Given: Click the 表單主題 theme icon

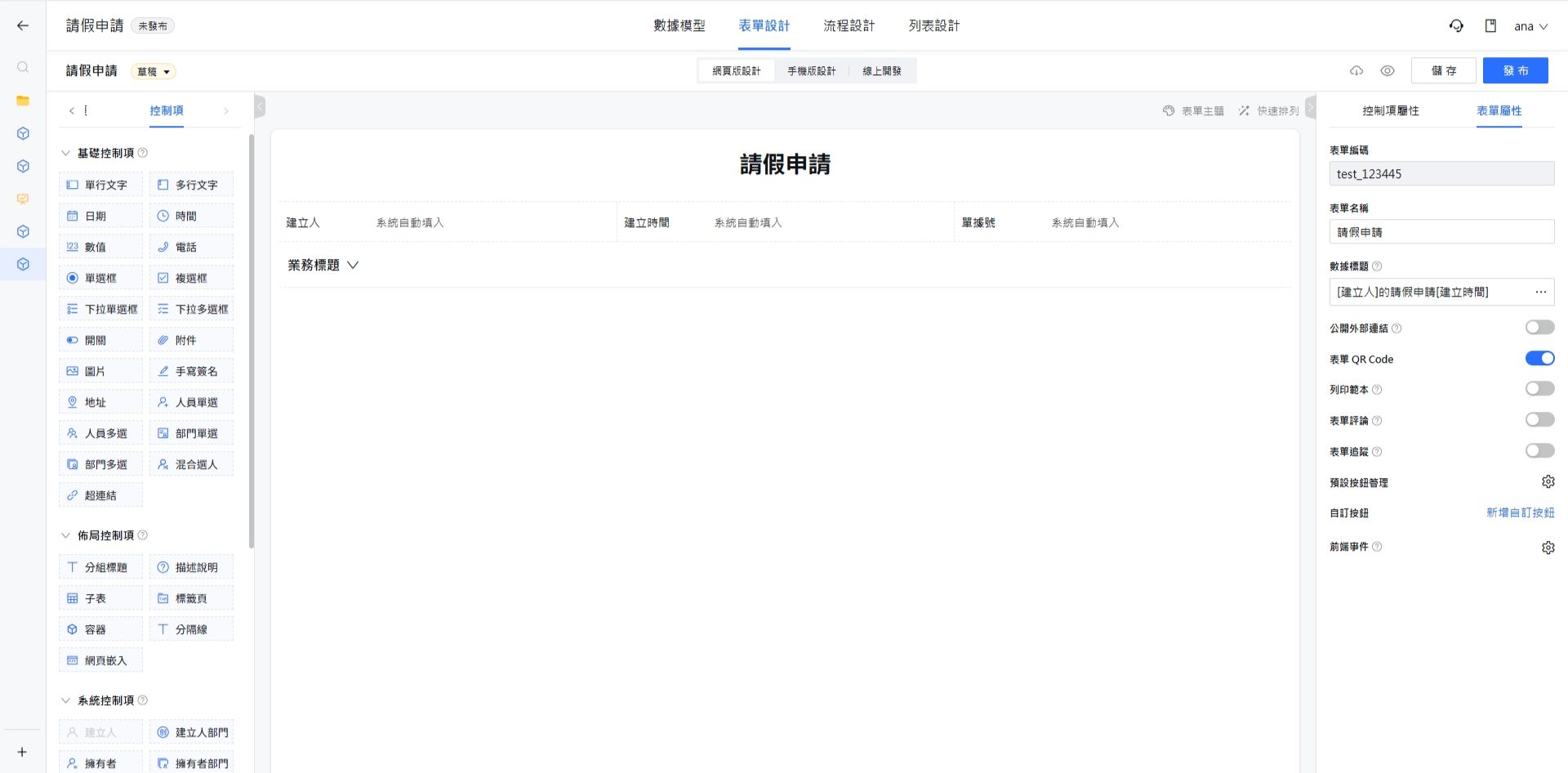Looking at the screenshot, I should pyautogui.click(x=1169, y=110).
